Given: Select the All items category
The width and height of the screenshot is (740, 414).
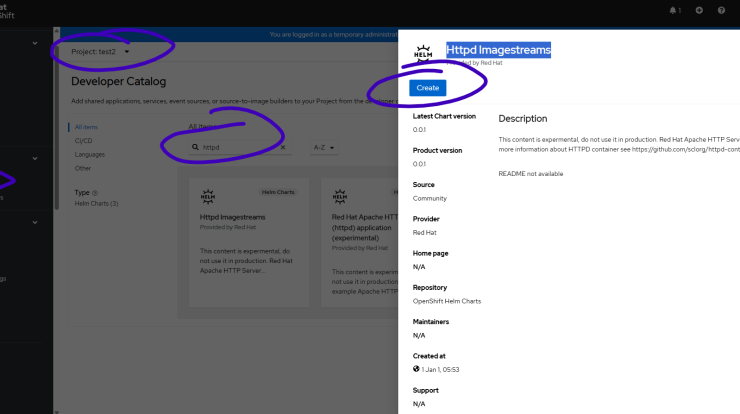Looking at the screenshot, I should 86,127.
